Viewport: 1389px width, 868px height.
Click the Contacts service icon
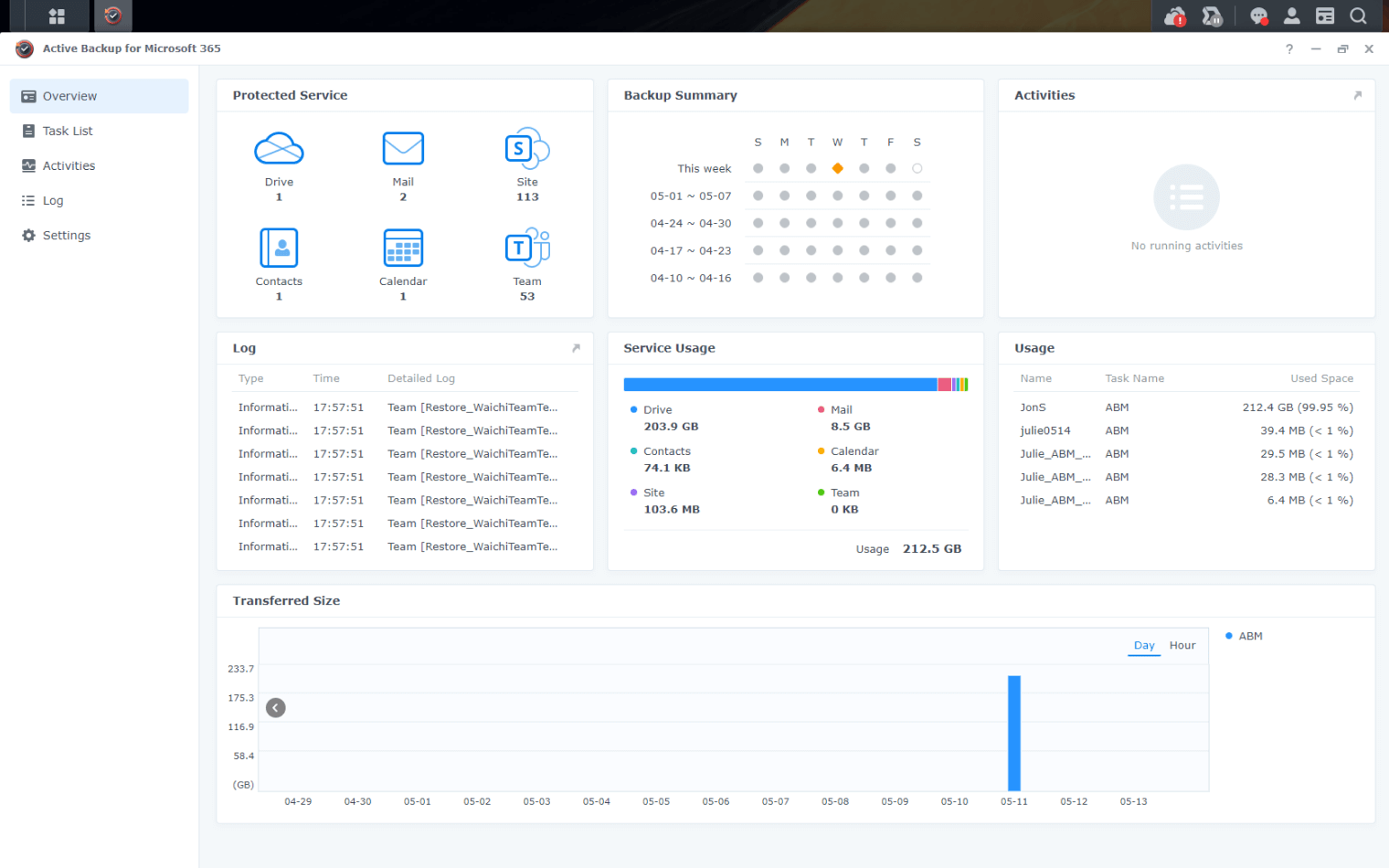point(279,247)
